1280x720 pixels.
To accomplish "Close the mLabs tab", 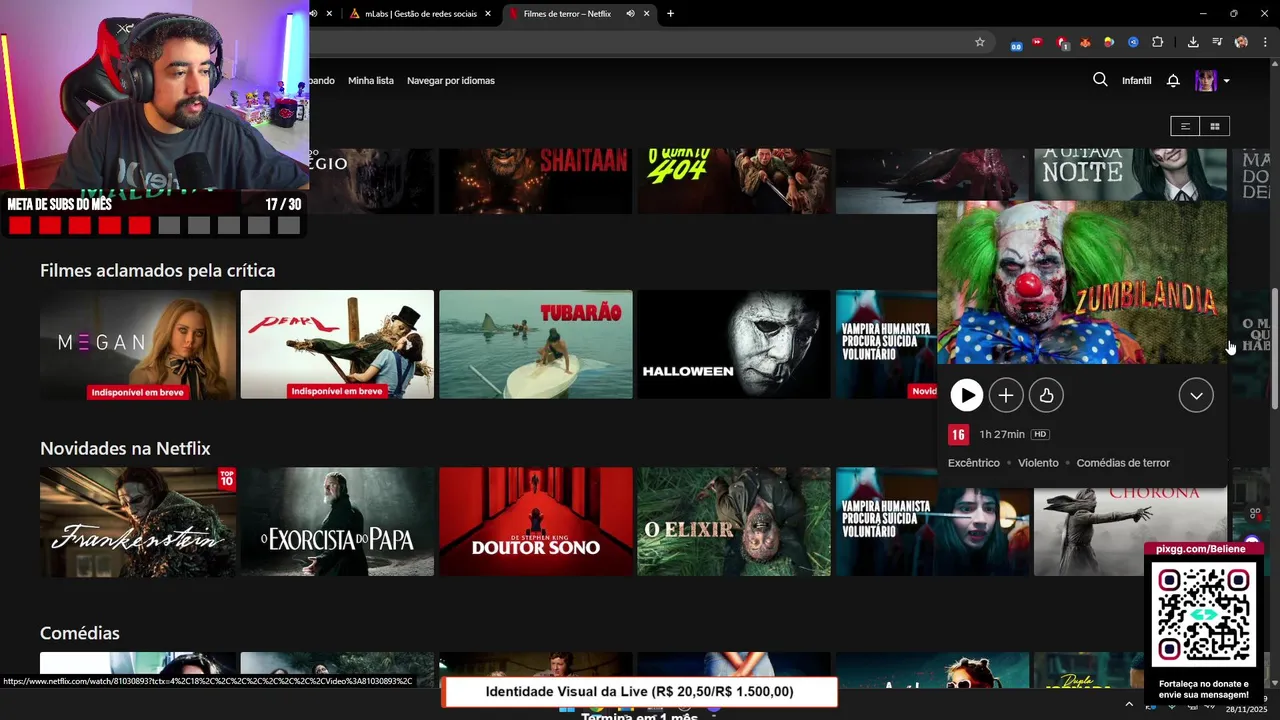I will pos(488,14).
